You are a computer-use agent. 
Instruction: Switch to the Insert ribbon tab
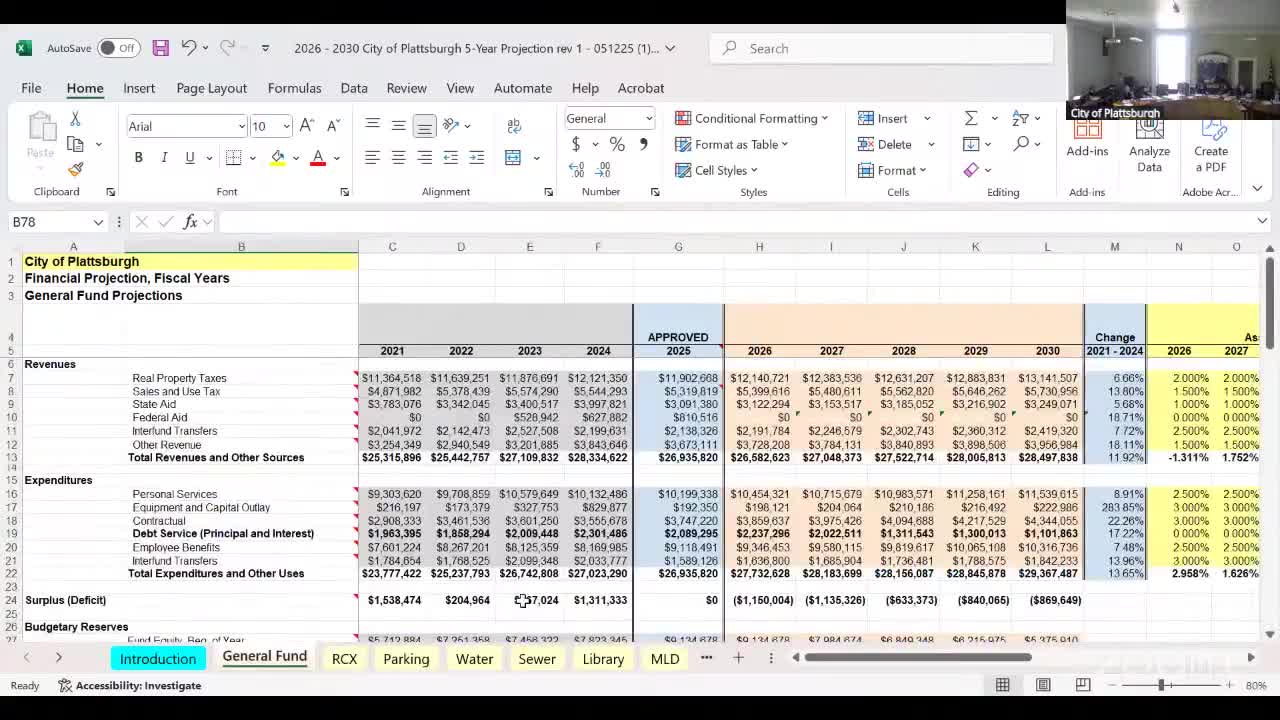[139, 88]
